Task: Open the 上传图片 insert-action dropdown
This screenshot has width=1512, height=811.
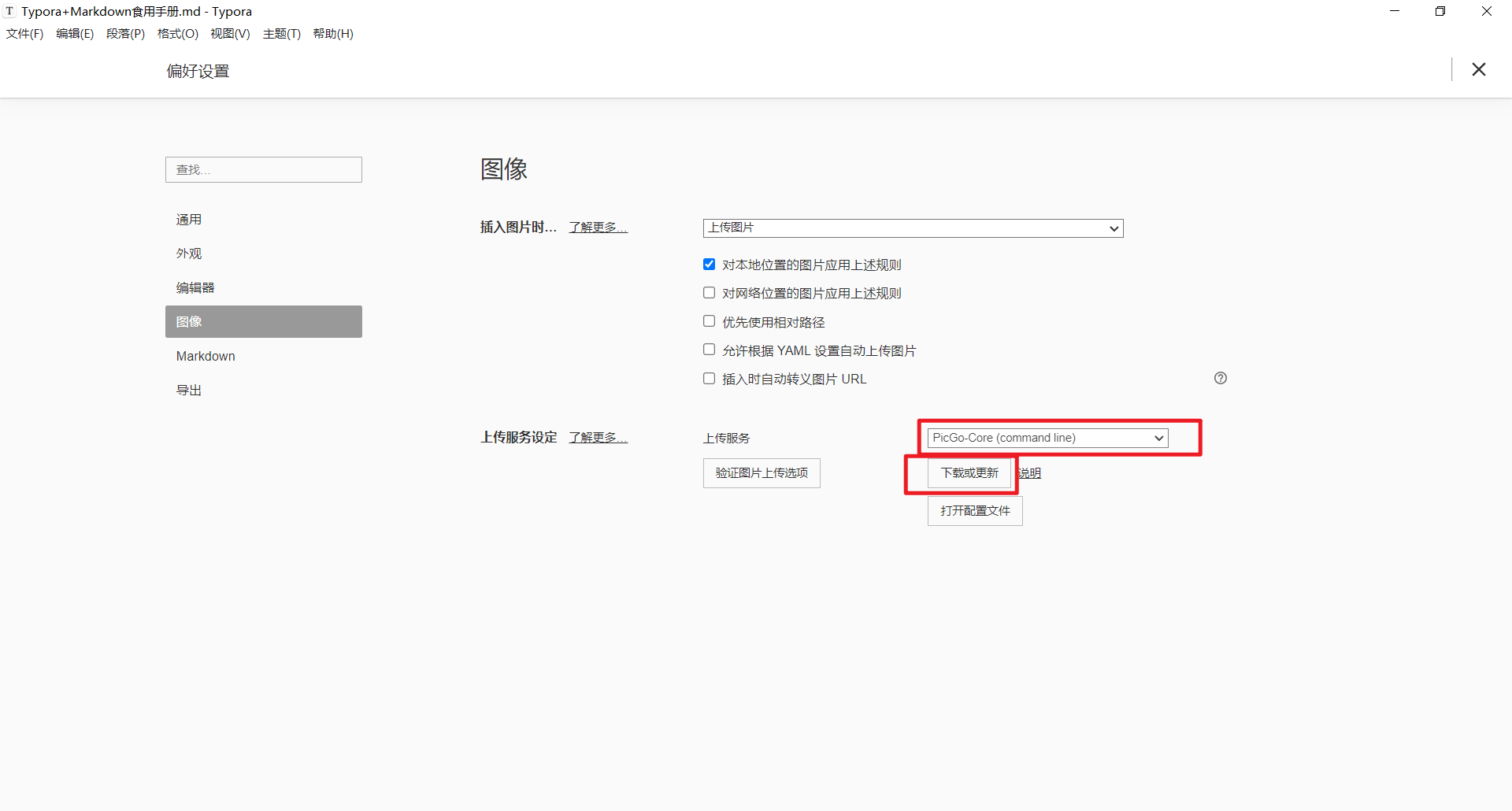Action: (x=913, y=228)
